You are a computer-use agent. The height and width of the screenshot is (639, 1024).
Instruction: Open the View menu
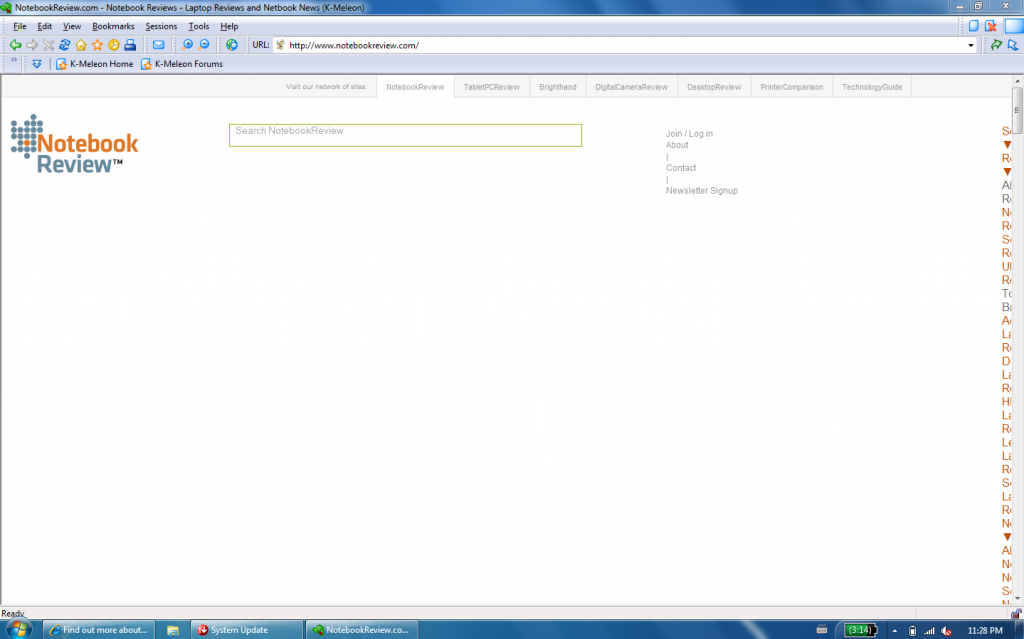click(x=72, y=26)
